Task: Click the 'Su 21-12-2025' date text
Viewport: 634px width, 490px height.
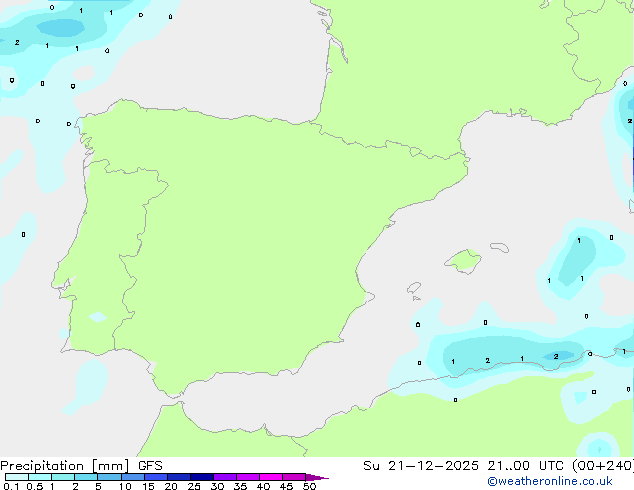Action: (421, 466)
